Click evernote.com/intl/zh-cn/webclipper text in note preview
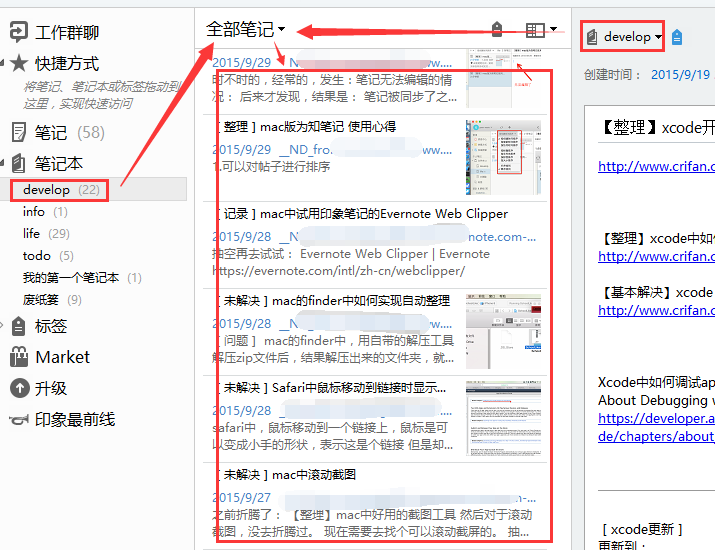Viewport: 715px width, 550px height. (x=338, y=271)
